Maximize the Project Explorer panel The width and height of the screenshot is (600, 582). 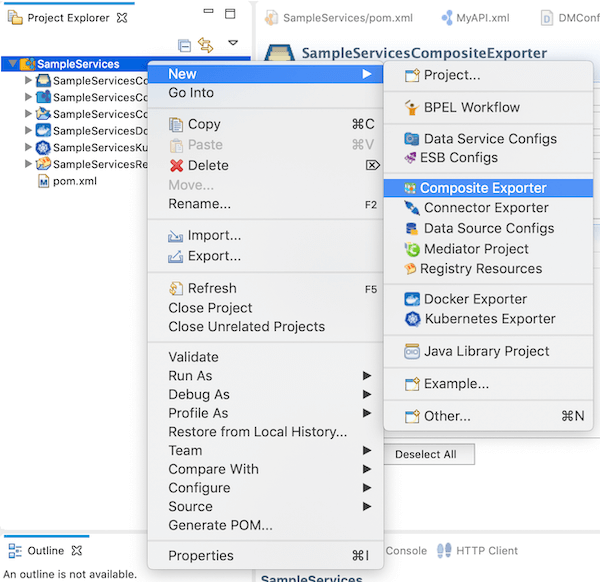click(x=230, y=14)
